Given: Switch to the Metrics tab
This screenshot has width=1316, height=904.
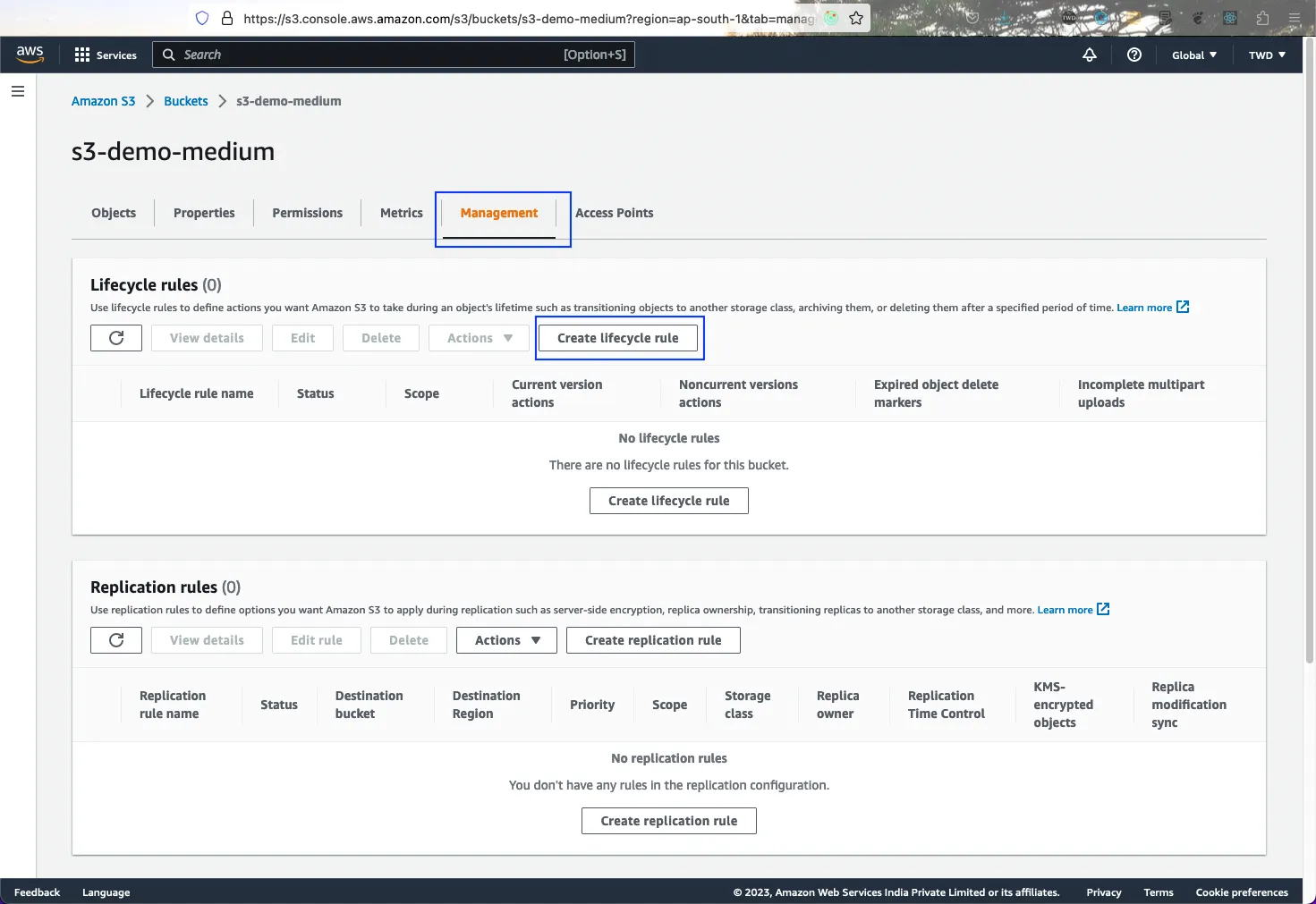Looking at the screenshot, I should (x=402, y=213).
